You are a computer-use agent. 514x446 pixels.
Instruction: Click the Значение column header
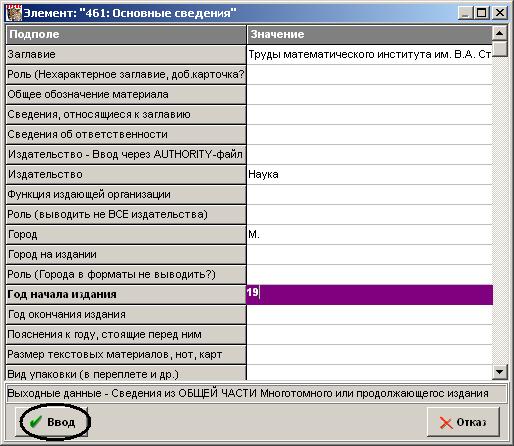(369, 34)
